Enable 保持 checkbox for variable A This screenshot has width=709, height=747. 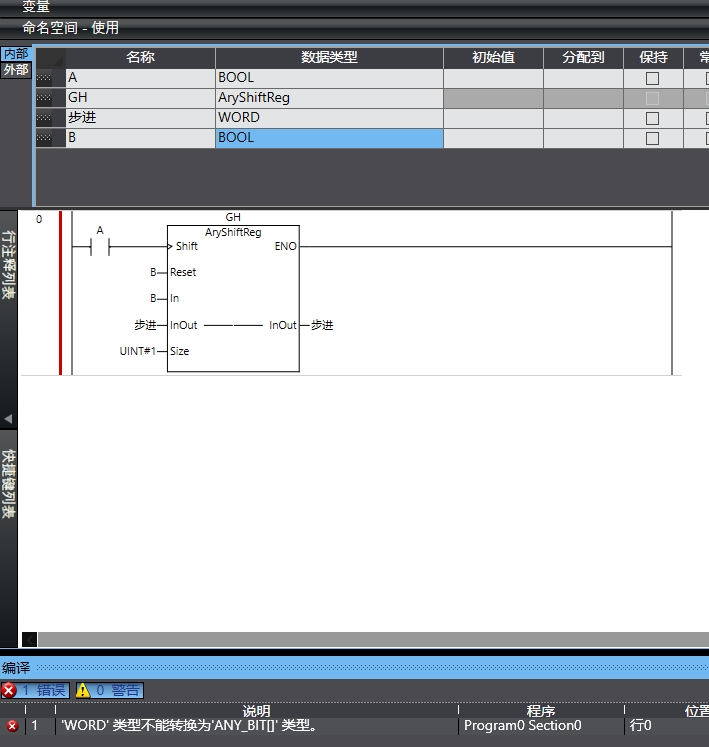[652, 78]
